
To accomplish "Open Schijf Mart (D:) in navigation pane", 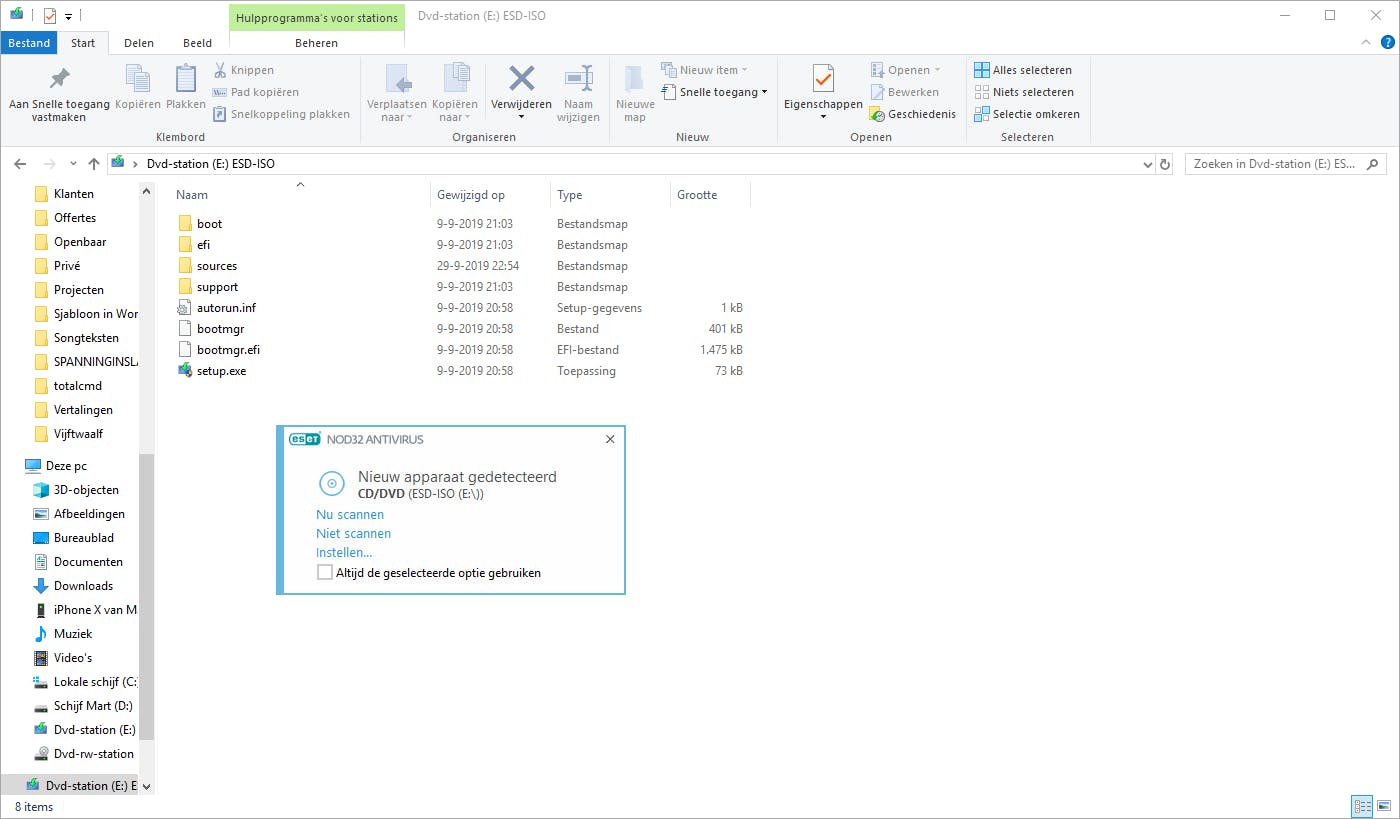I will coord(93,706).
